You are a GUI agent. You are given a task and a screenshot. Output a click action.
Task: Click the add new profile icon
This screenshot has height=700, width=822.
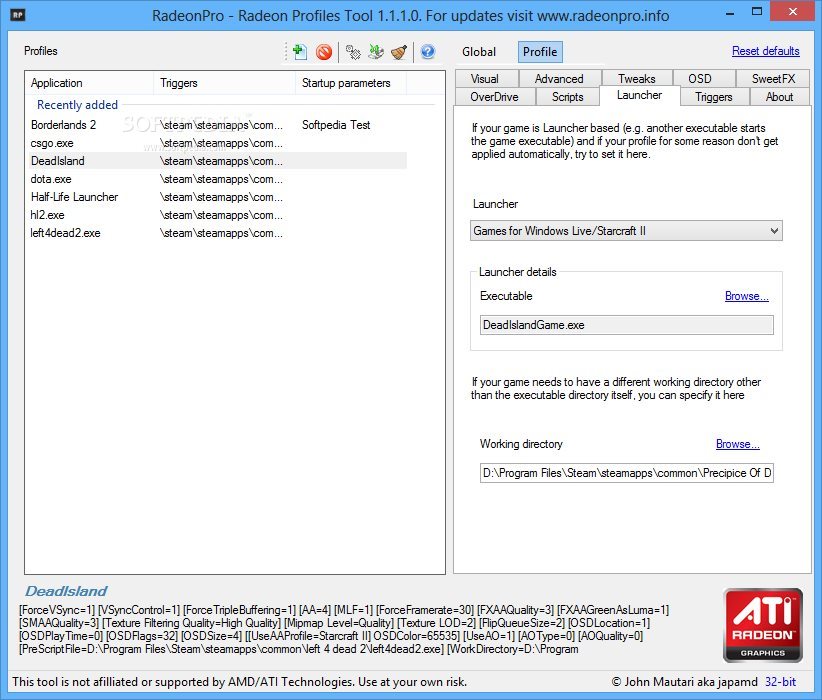pyautogui.click(x=300, y=52)
